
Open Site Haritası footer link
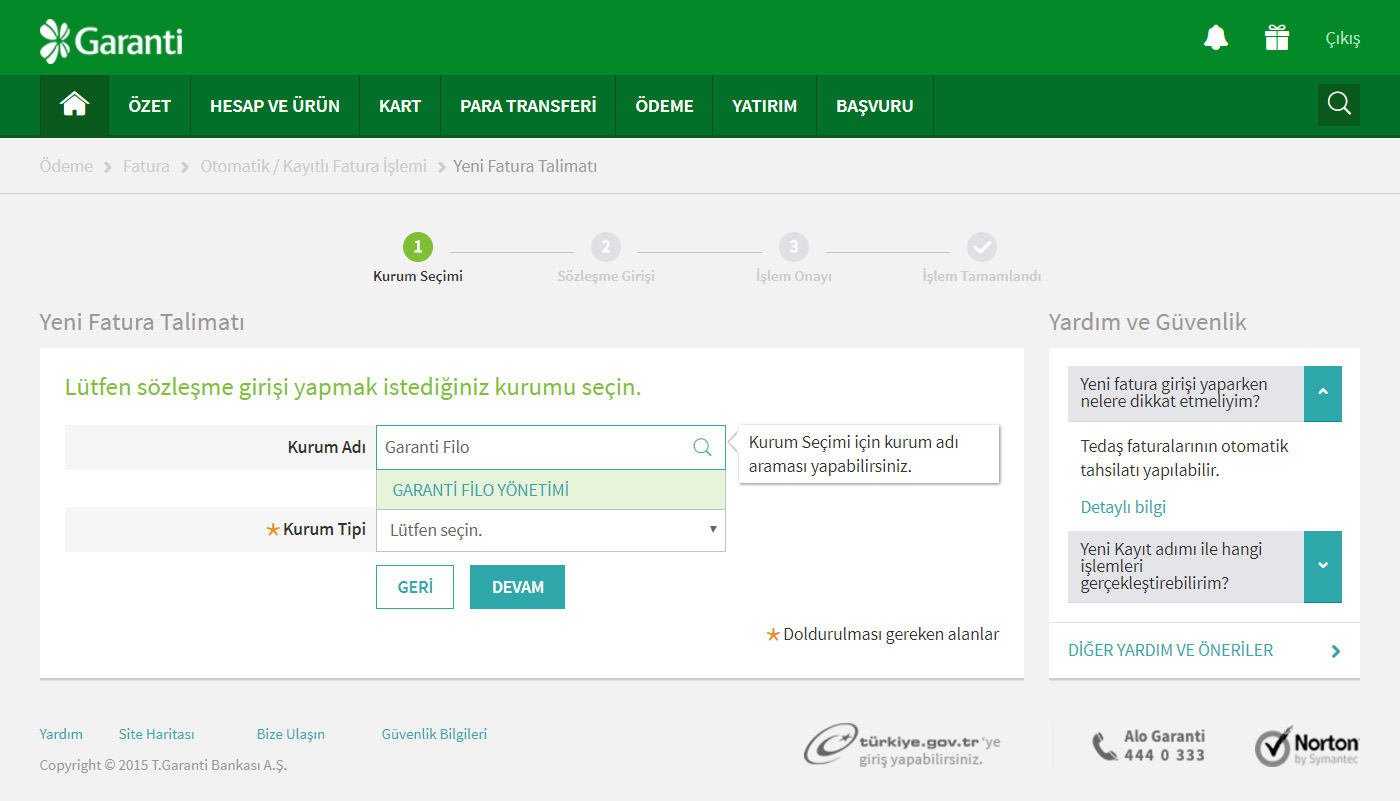click(156, 734)
